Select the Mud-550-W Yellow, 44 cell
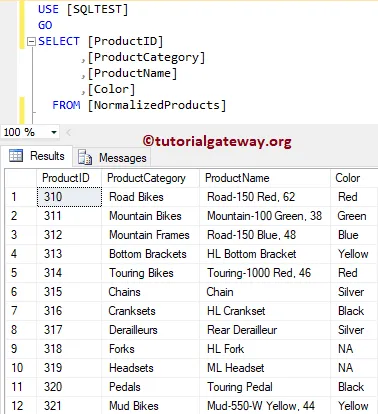 tap(265, 406)
